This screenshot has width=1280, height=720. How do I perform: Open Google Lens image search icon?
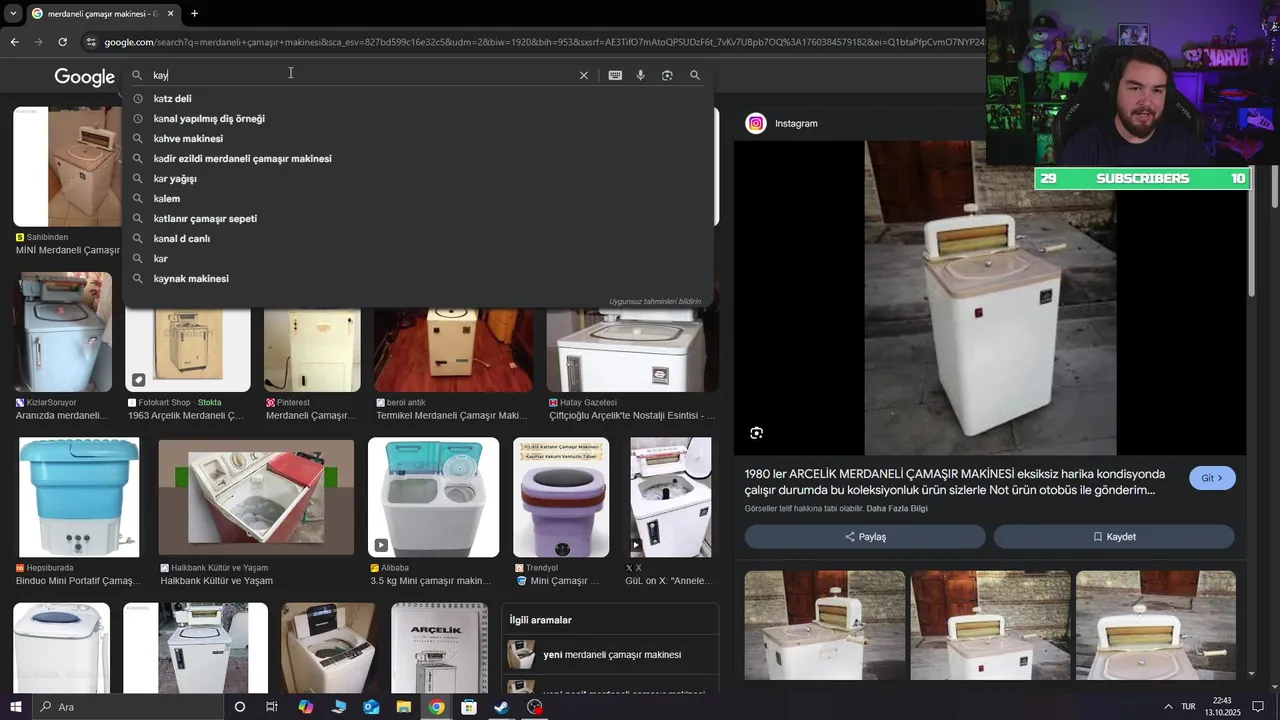point(667,75)
